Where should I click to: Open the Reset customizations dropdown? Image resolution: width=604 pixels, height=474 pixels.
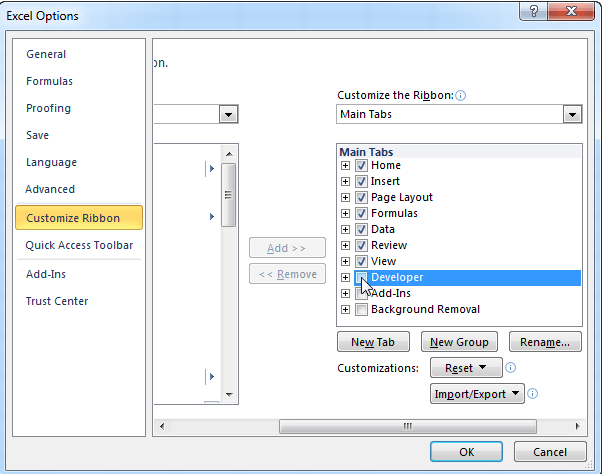point(466,368)
